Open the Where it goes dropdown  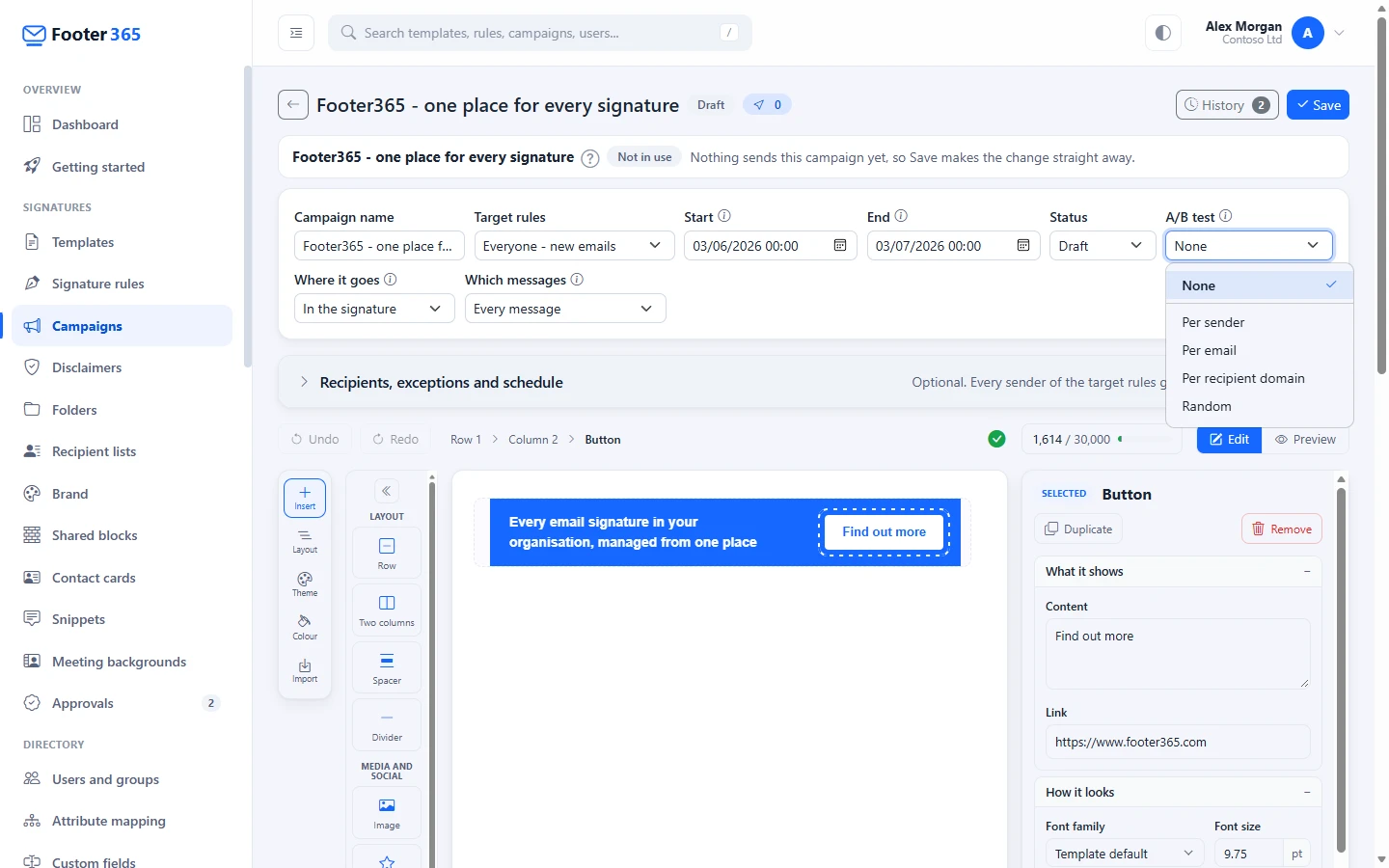[x=374, y=309]
